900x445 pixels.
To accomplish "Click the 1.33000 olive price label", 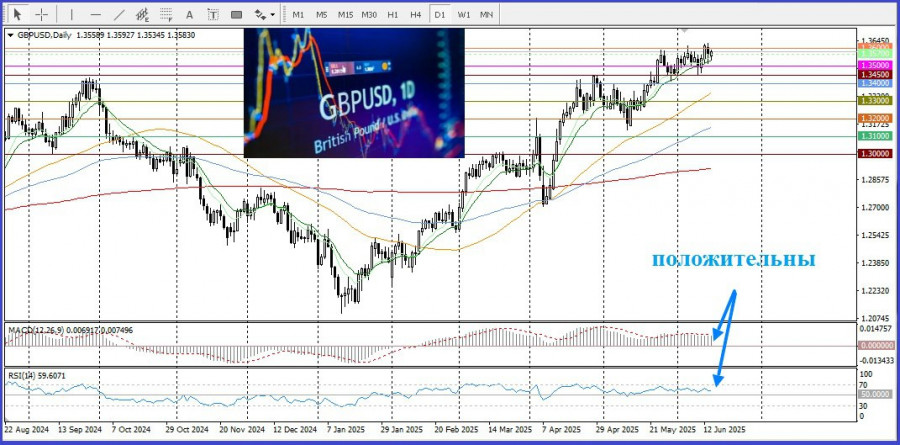I will pyautogui.click(x=875, y=100).
